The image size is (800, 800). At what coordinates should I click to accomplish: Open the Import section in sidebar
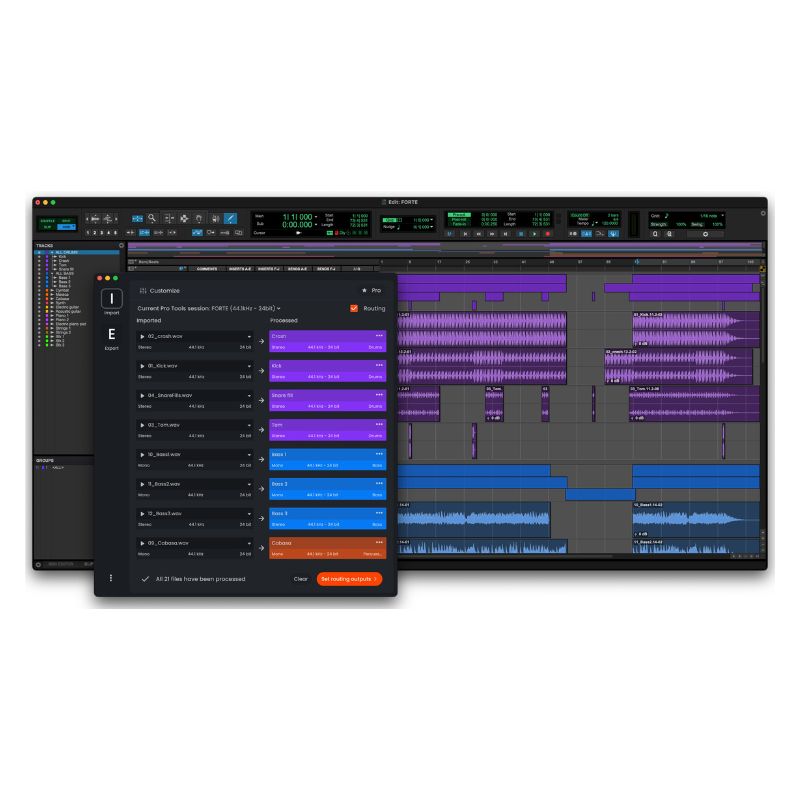coord(112,301)
